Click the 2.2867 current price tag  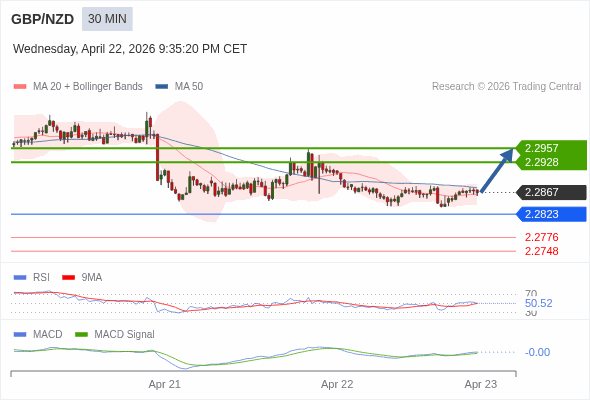tap(551, 192)
